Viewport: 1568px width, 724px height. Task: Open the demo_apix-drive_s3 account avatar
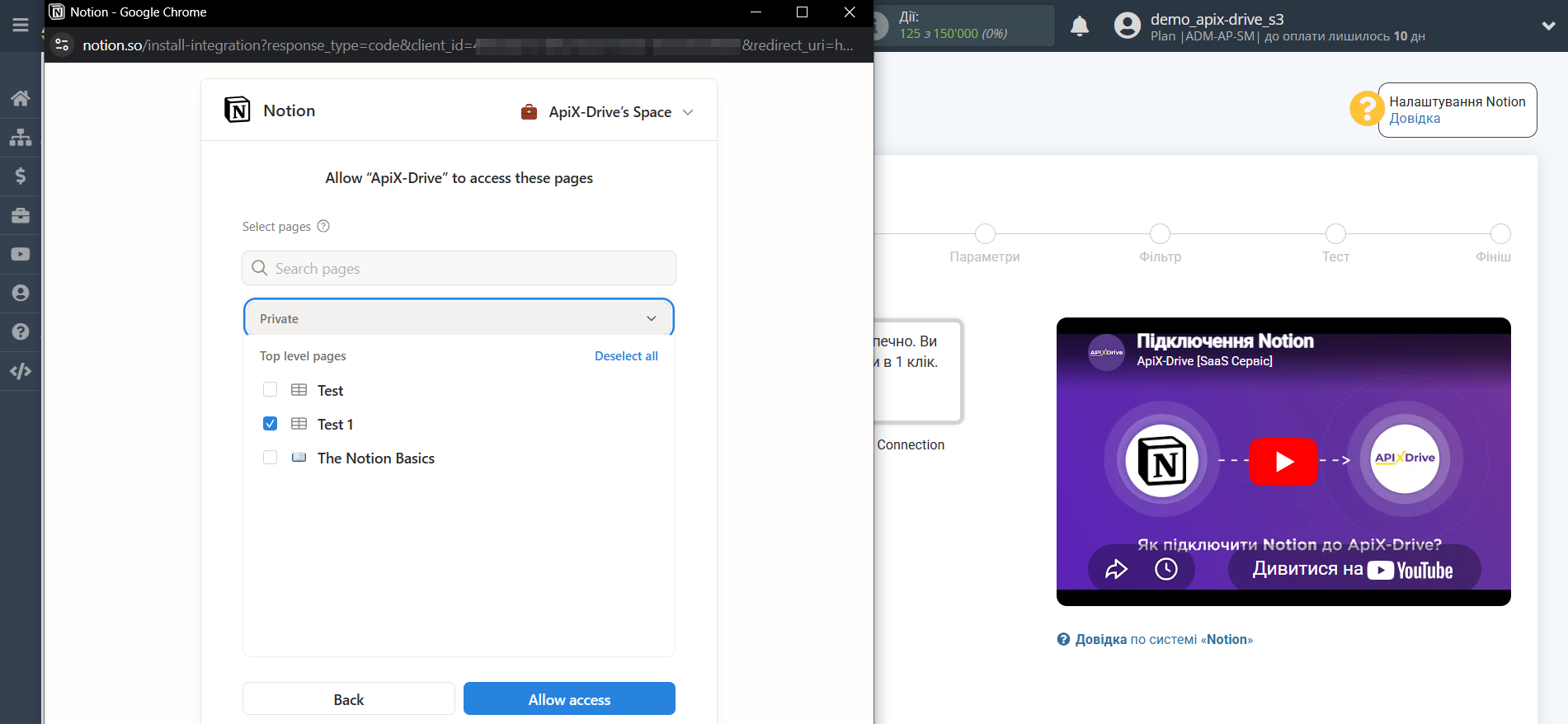pyautogui.click(x=1127, y=26)
